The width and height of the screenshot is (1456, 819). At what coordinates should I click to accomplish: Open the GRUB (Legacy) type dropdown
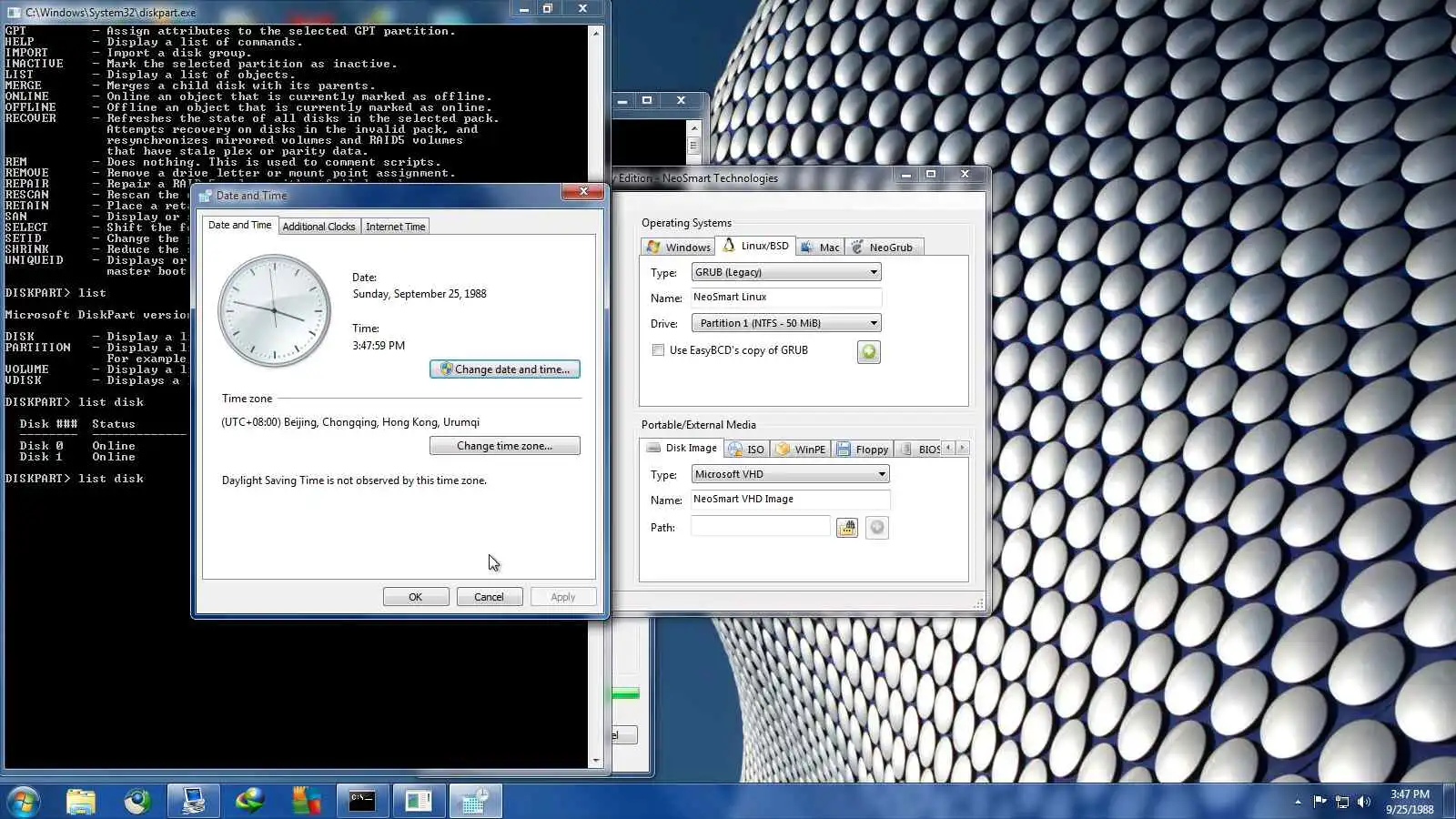click(786, 272)
